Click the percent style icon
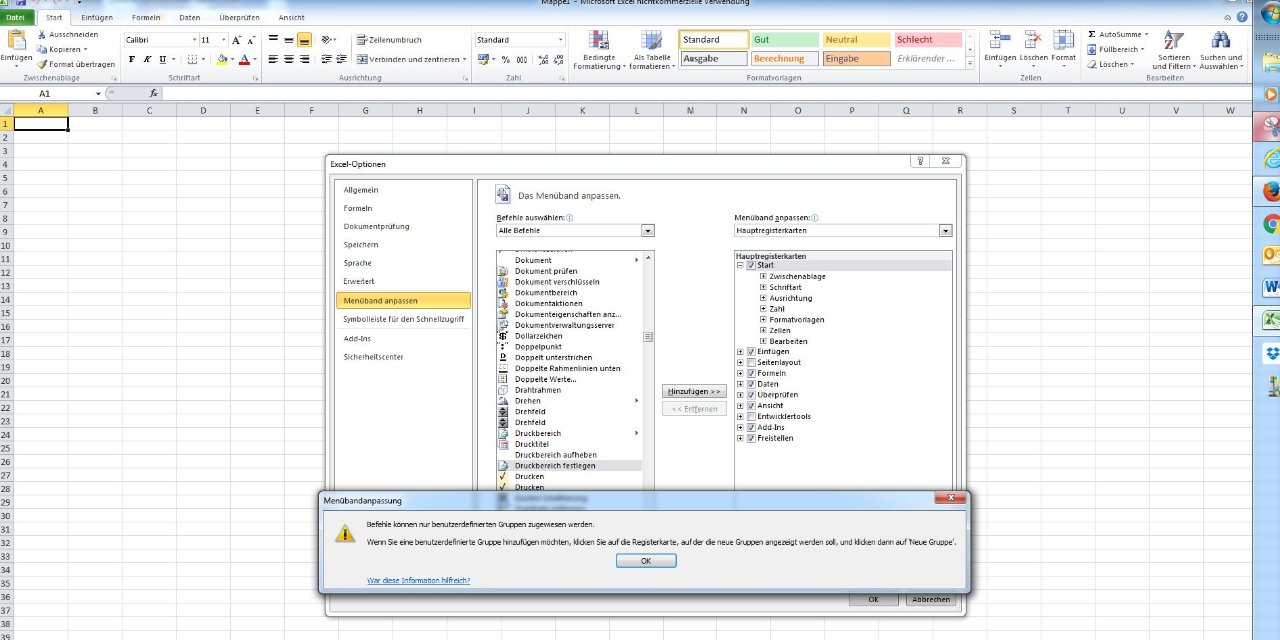The image size is (1280, 640). tap(507, 59)
